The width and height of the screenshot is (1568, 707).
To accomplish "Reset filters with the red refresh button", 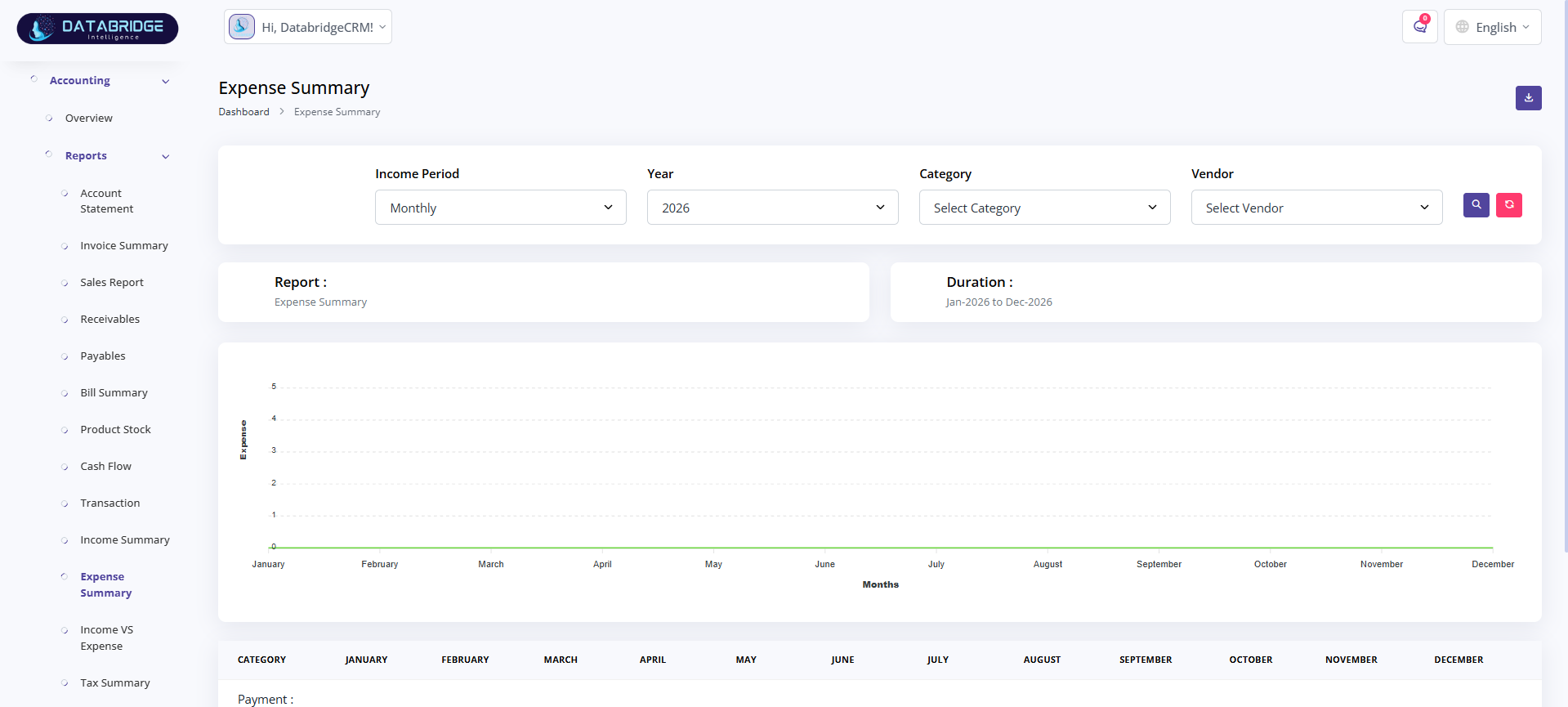I will click(1508, 205).
